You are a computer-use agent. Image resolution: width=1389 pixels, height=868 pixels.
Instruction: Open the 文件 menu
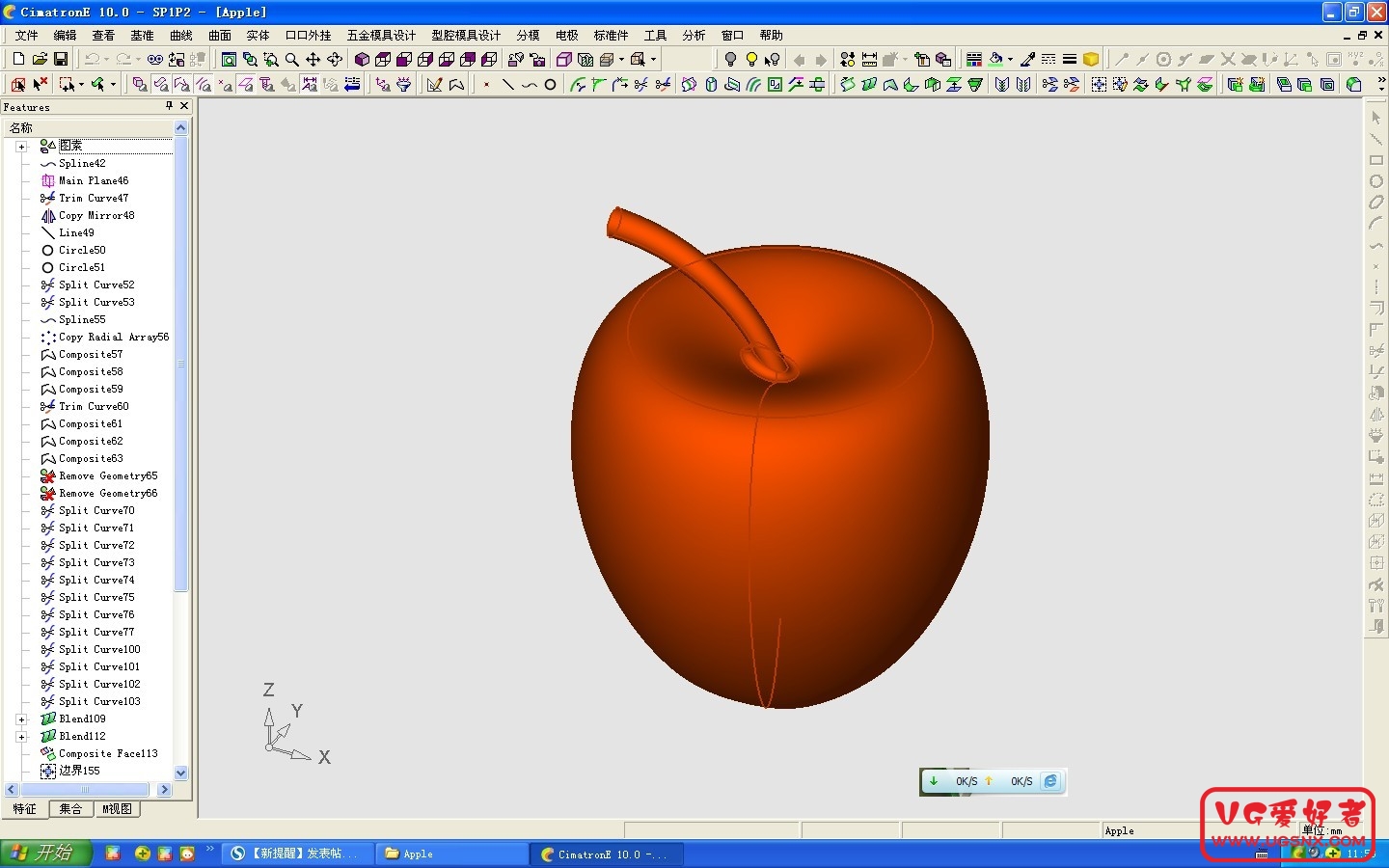pyautogui.click(x=26, y=35)
